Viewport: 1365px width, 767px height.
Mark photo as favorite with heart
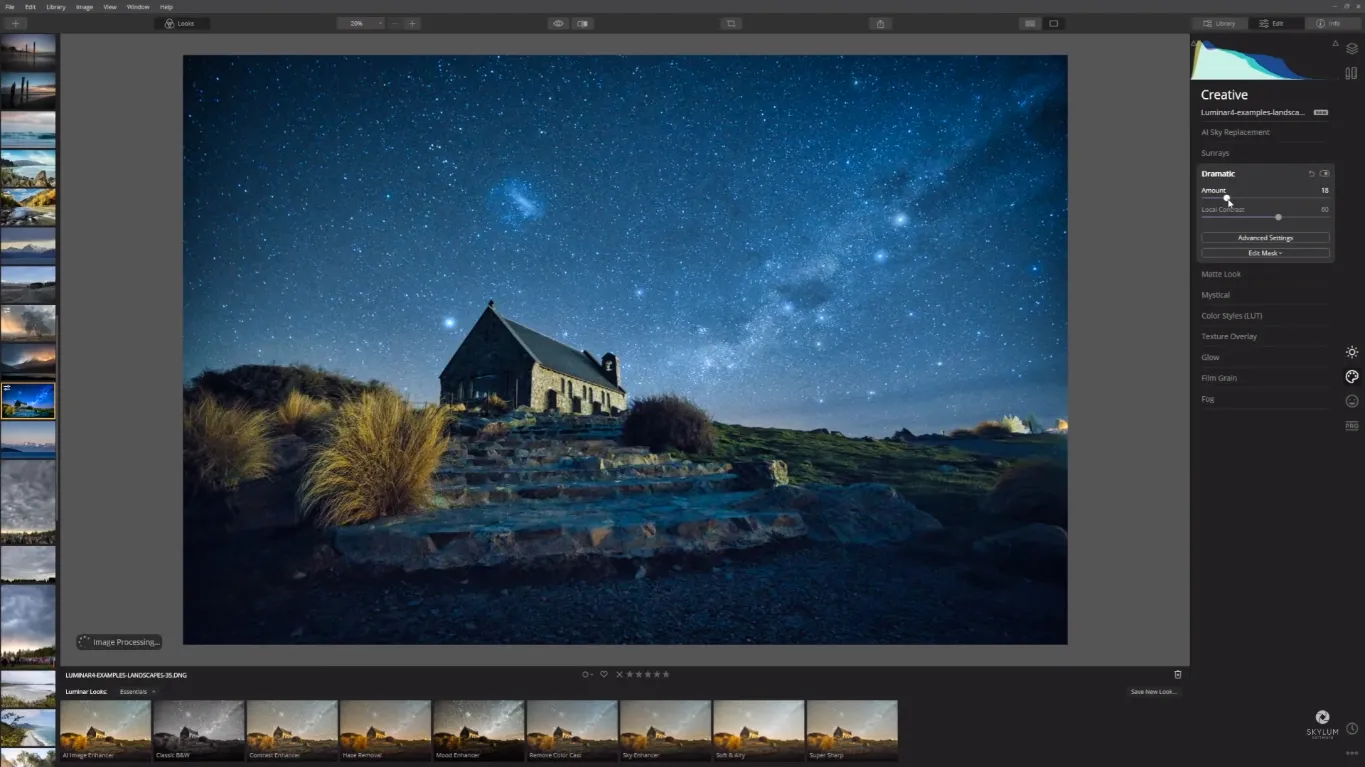603,674
